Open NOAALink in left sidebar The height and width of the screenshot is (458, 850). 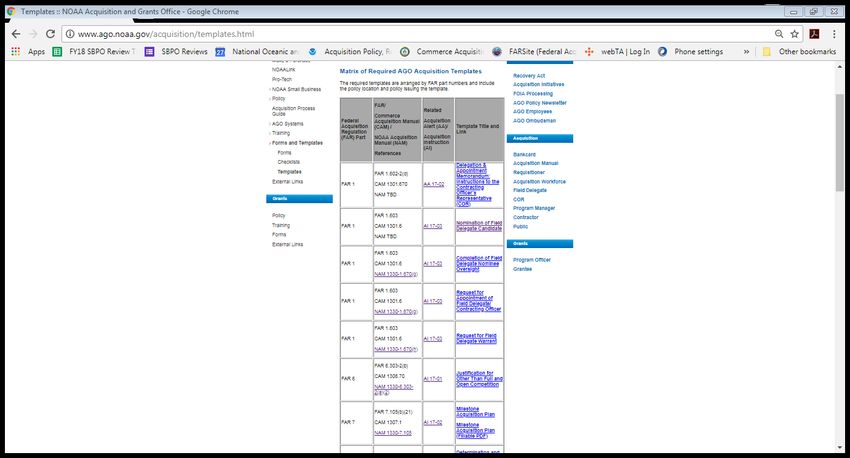pos(283,69)
